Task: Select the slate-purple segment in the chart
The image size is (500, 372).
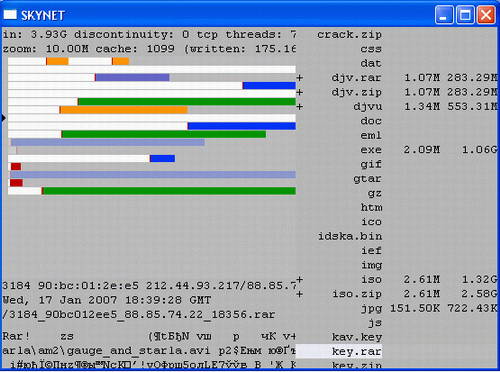Action: pos(132,78)
